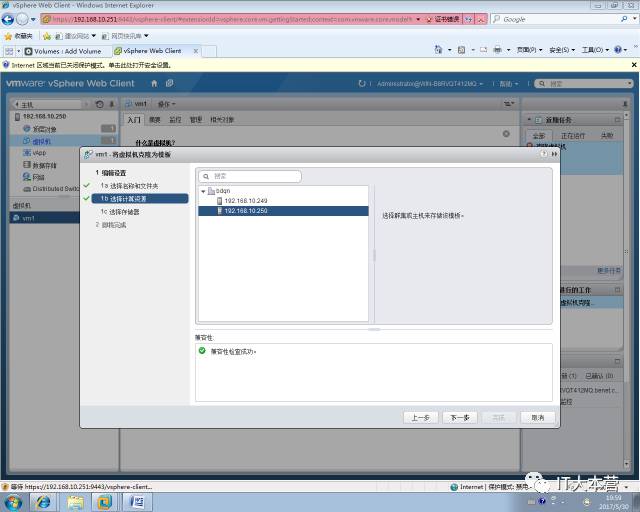This screenshot has width=640, height=512.
Task: Open the Windows Start menu
Action: pyautogui.click(x=13, y=502)
